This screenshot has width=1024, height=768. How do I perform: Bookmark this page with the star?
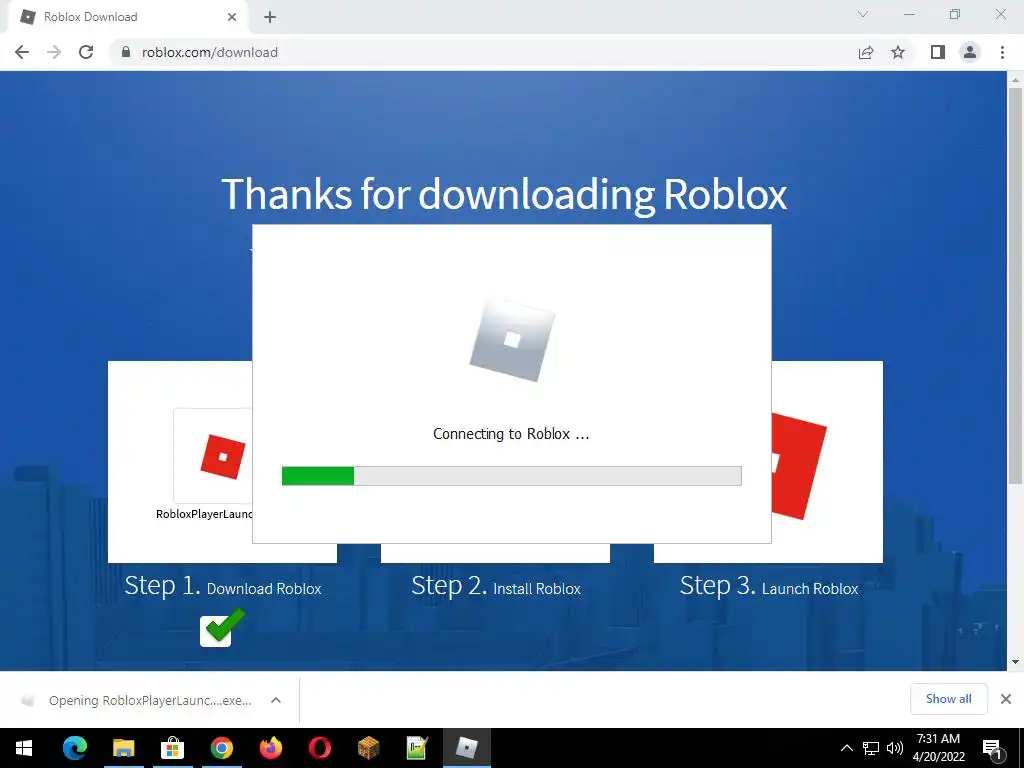(898, 52)
